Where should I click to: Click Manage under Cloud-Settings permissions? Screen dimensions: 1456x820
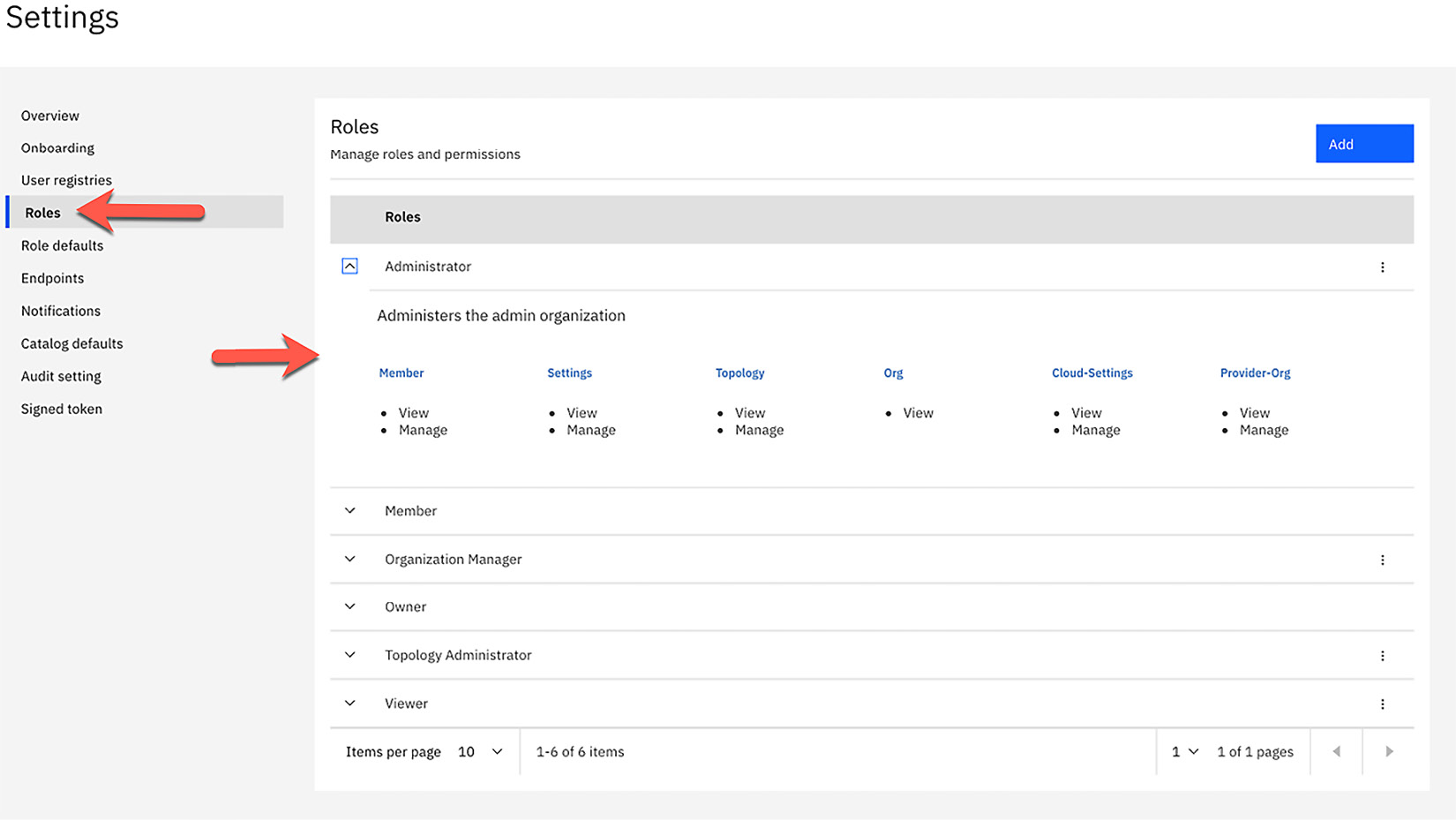click(x=1095, y=430)
